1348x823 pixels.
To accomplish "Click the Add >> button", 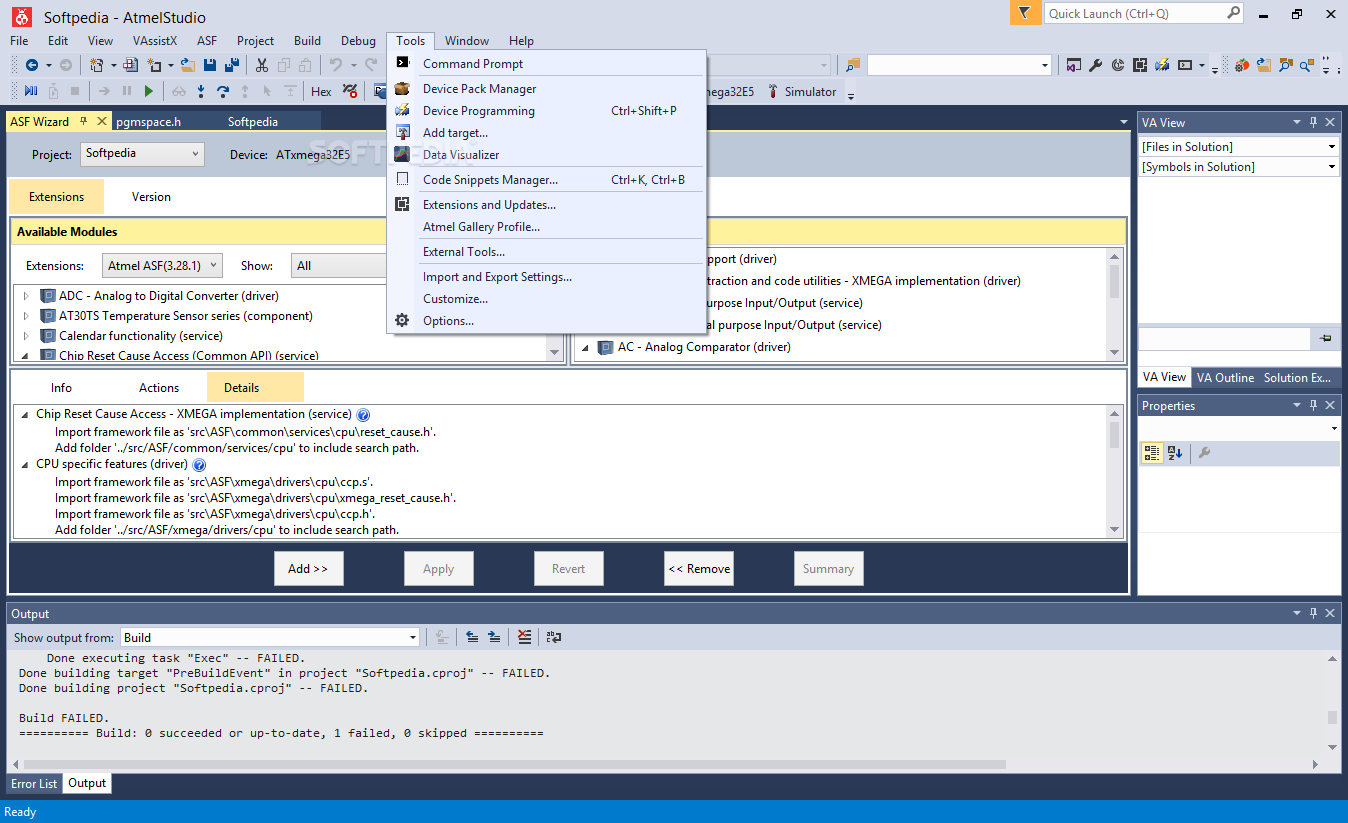I will pos(308,569).
